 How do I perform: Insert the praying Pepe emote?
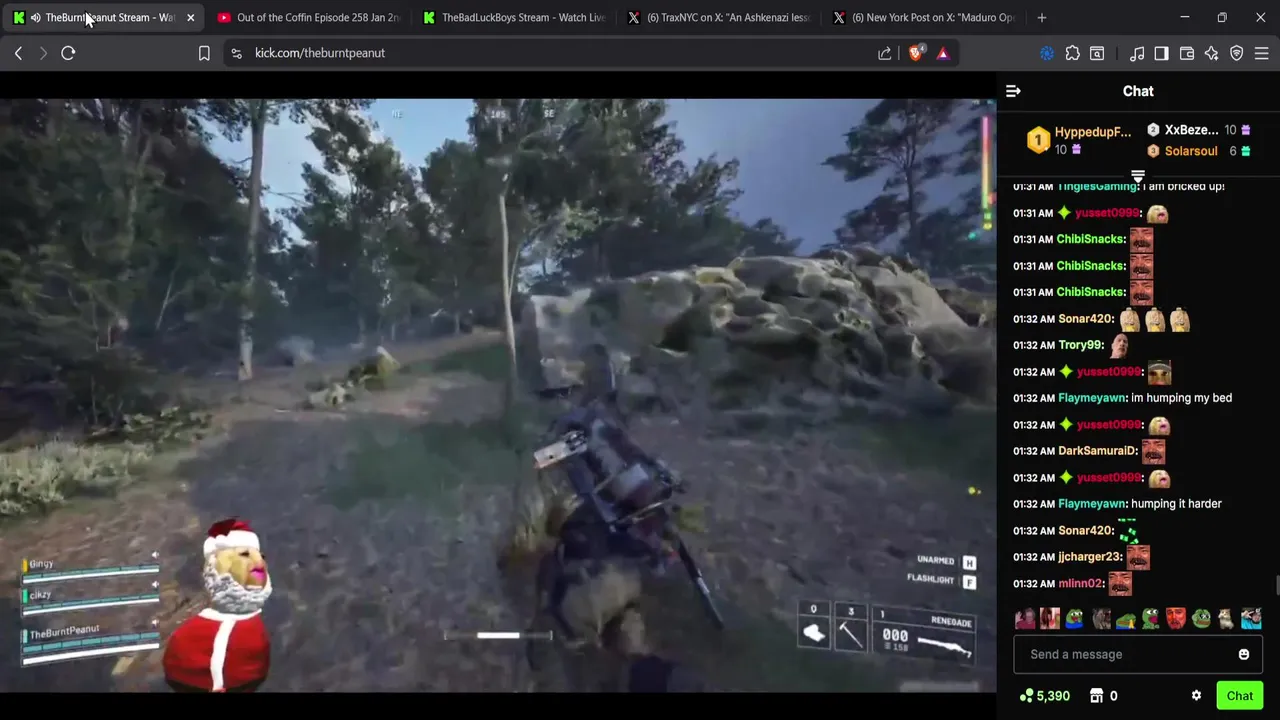(1126, 620)
